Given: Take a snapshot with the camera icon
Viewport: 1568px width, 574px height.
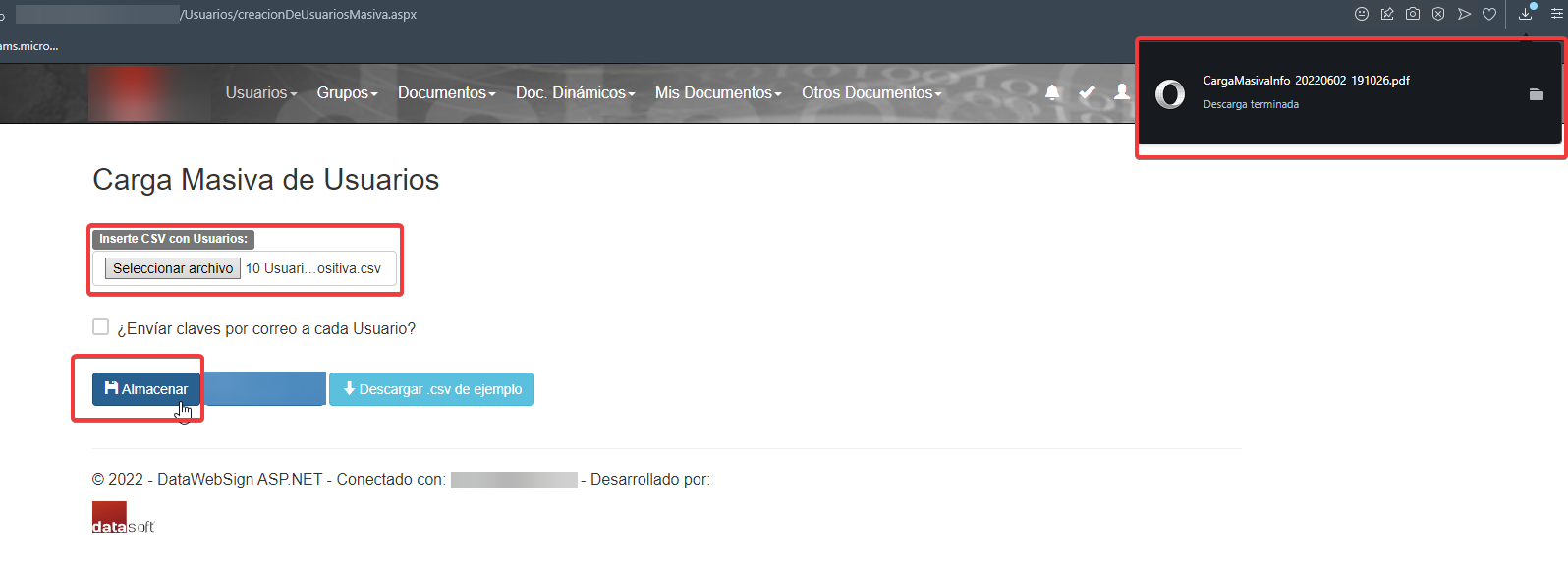Looking at the screenshot, I should point(1413,14).
